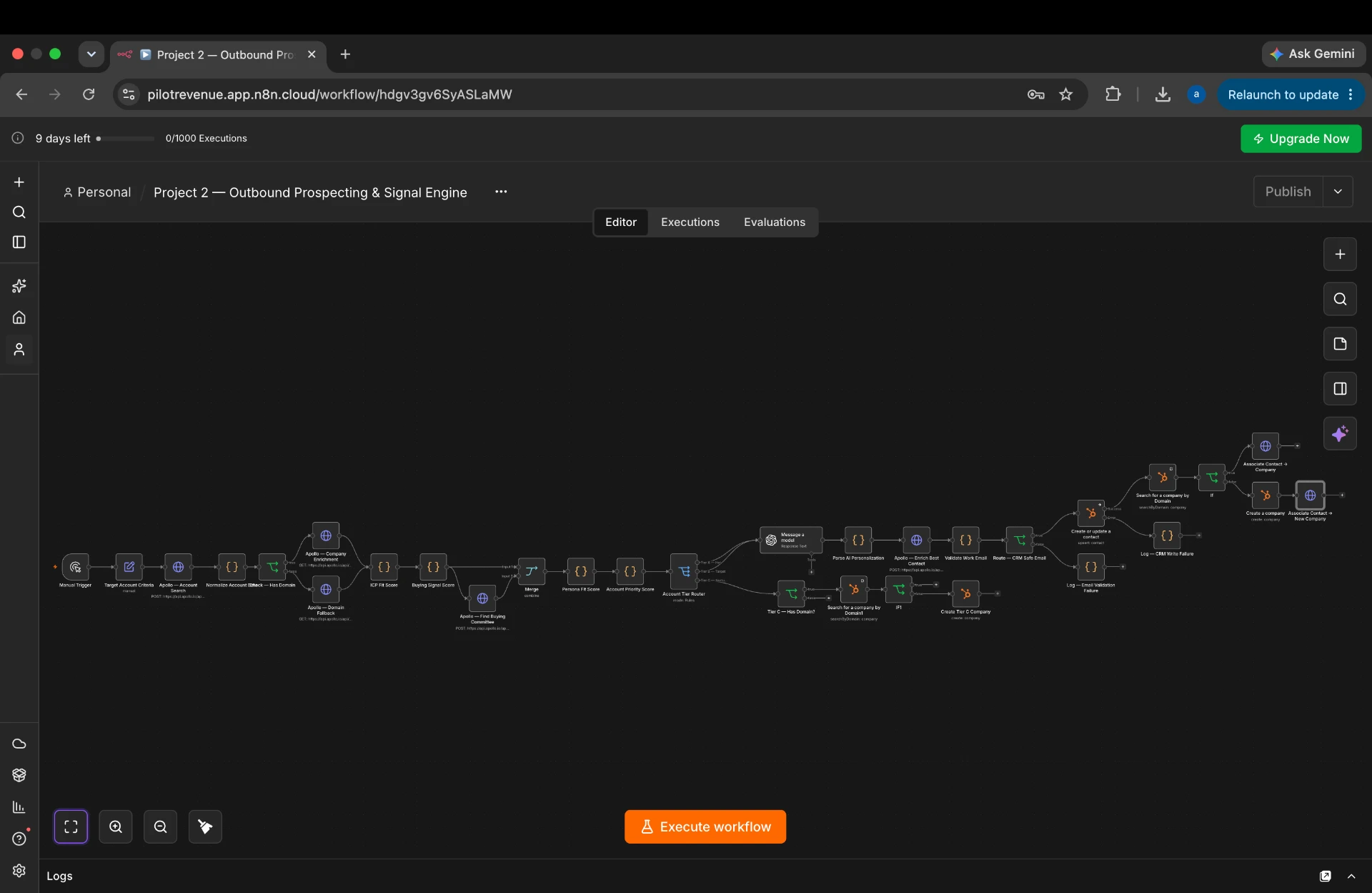This screenshot has width=1372, height=893.
Task: Bookmark the page with star icon
Action: 1065,94
